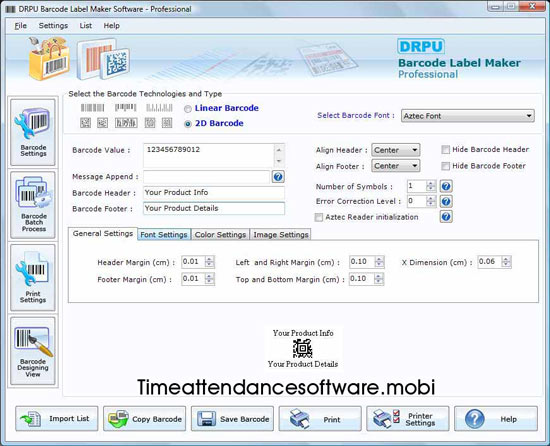Click the help icon for Aztec Reader initialization

(x=446, y=217)
